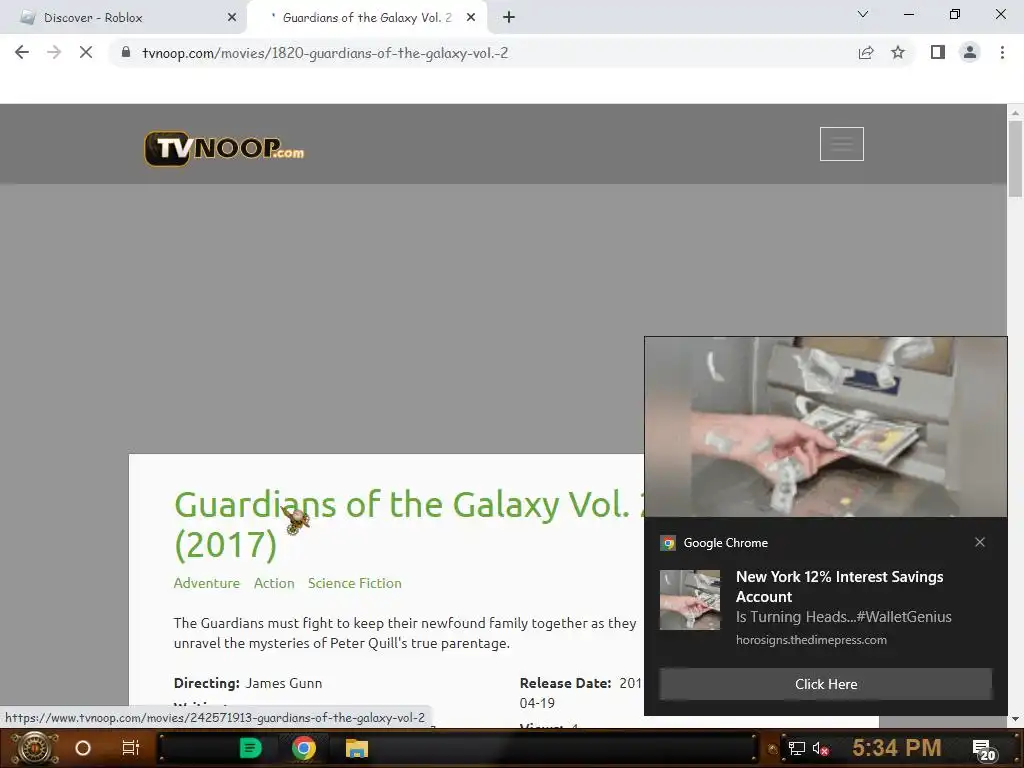Viewport: 1024px width, 768px height.
Task: Click the Click Here notification button
Action: click(825, 684)
